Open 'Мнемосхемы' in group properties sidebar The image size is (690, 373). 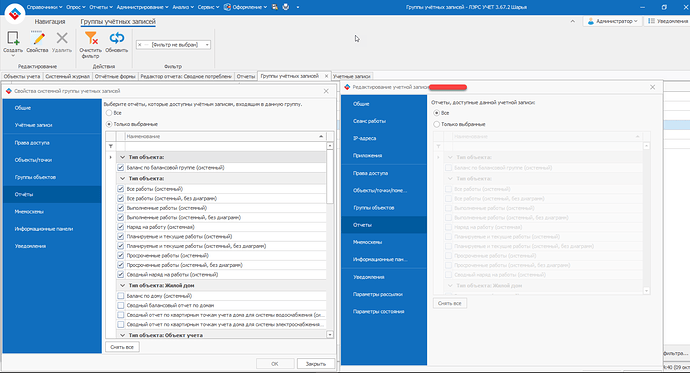[x=52, y=212]
